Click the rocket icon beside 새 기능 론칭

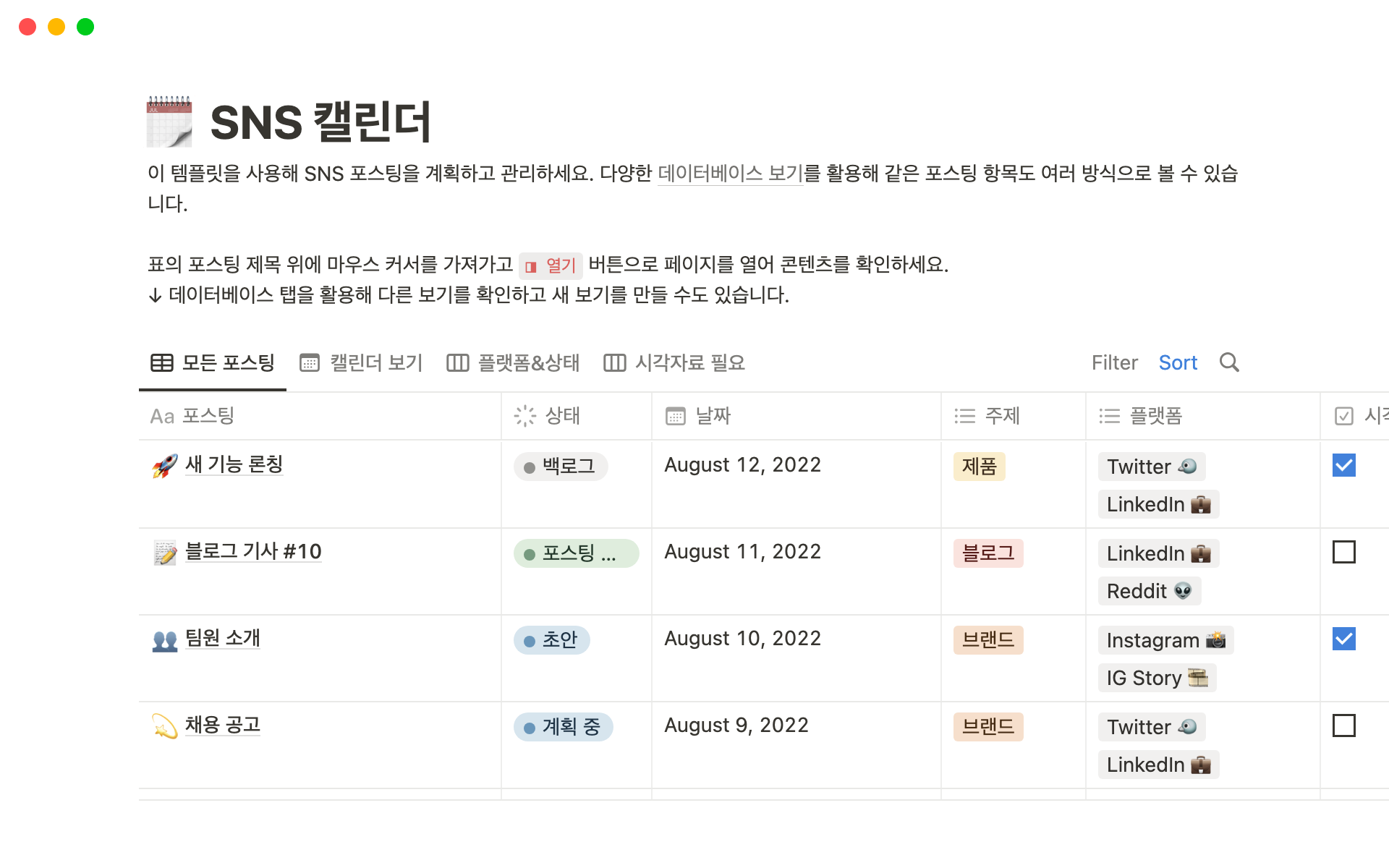tap(165, 465)
